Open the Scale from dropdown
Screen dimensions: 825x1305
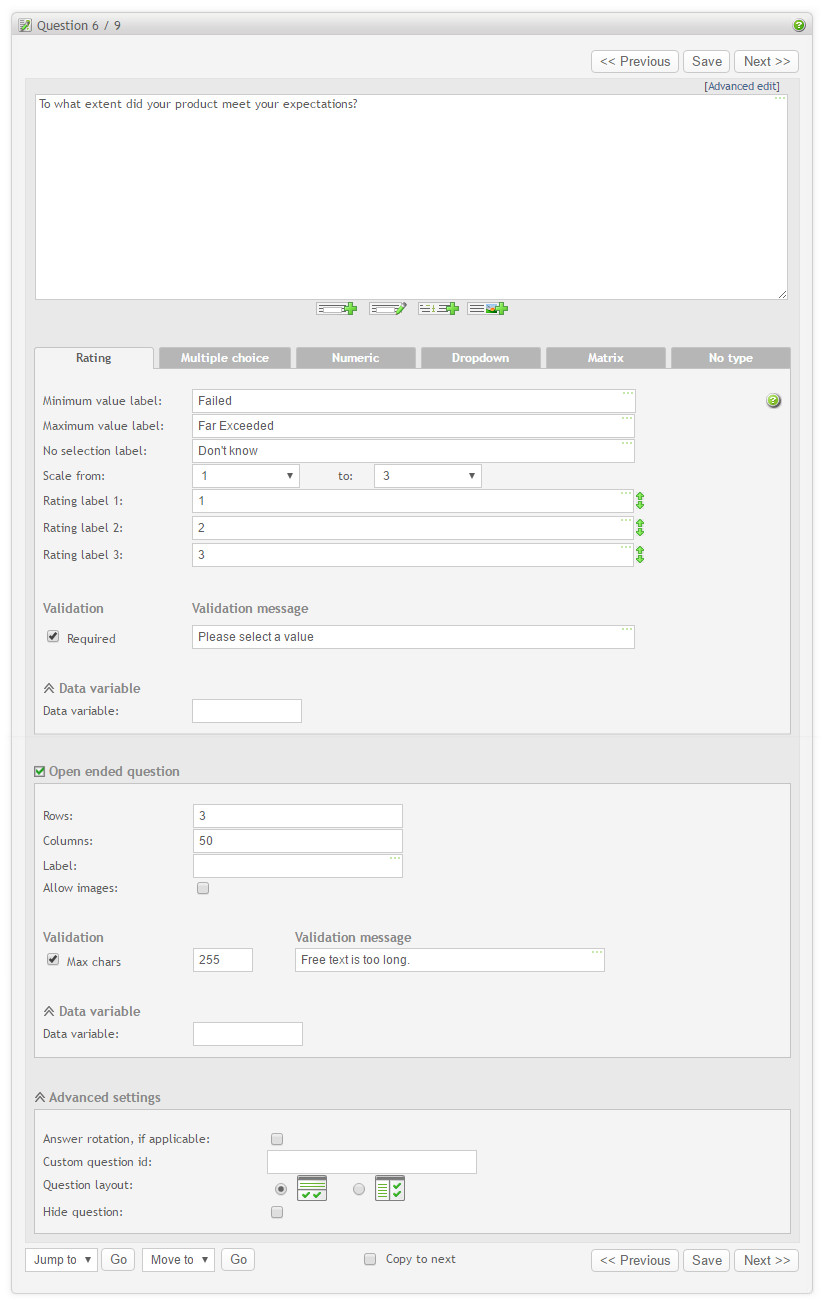pyautogui.click(x=246, y=476)
